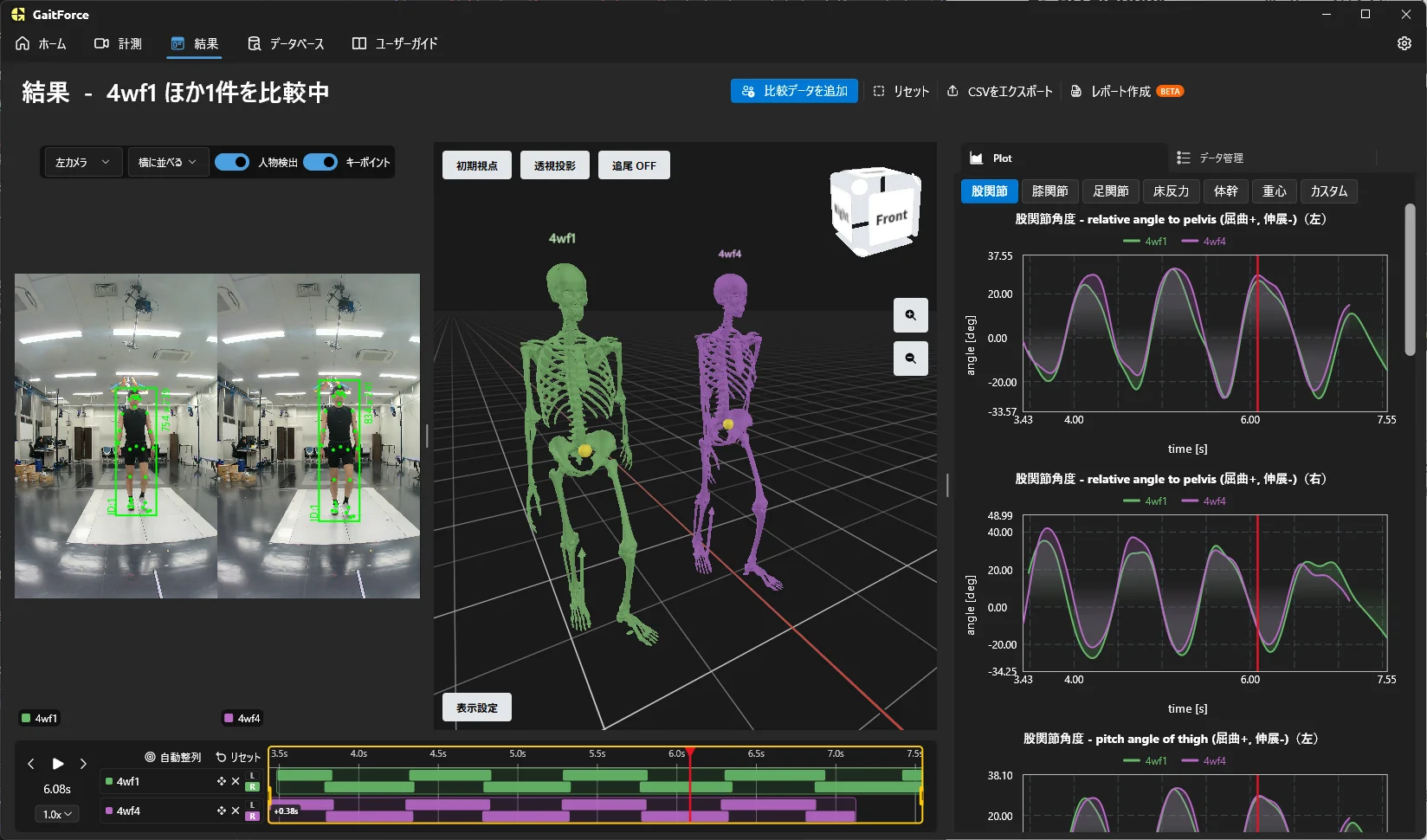Open the データベース tab
This screenshot has height=840, width=1427.
[x=286, y=43]
